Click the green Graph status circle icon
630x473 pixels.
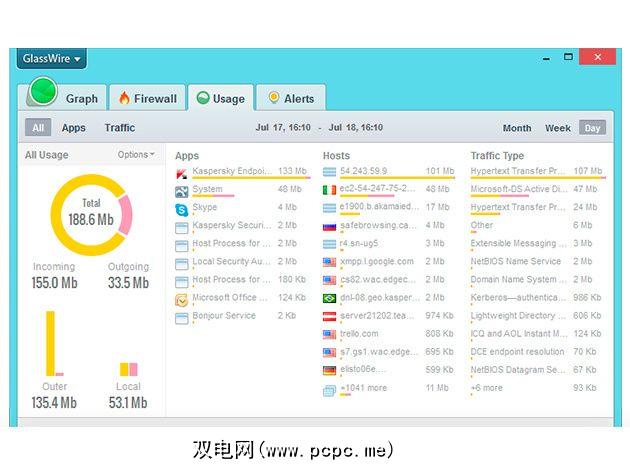[43, 91]
